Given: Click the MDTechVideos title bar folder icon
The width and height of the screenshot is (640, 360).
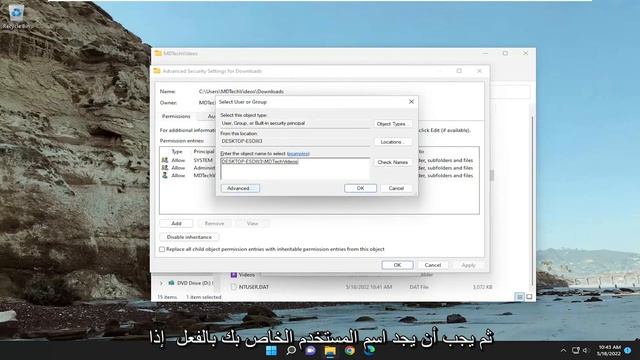Looking at the screenshot, I should pos(158,53).
